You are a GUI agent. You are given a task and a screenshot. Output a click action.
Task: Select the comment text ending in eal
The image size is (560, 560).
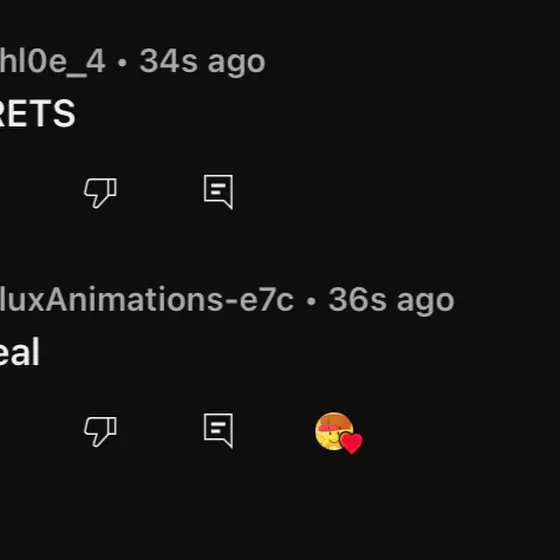click(x=19, y=352)
